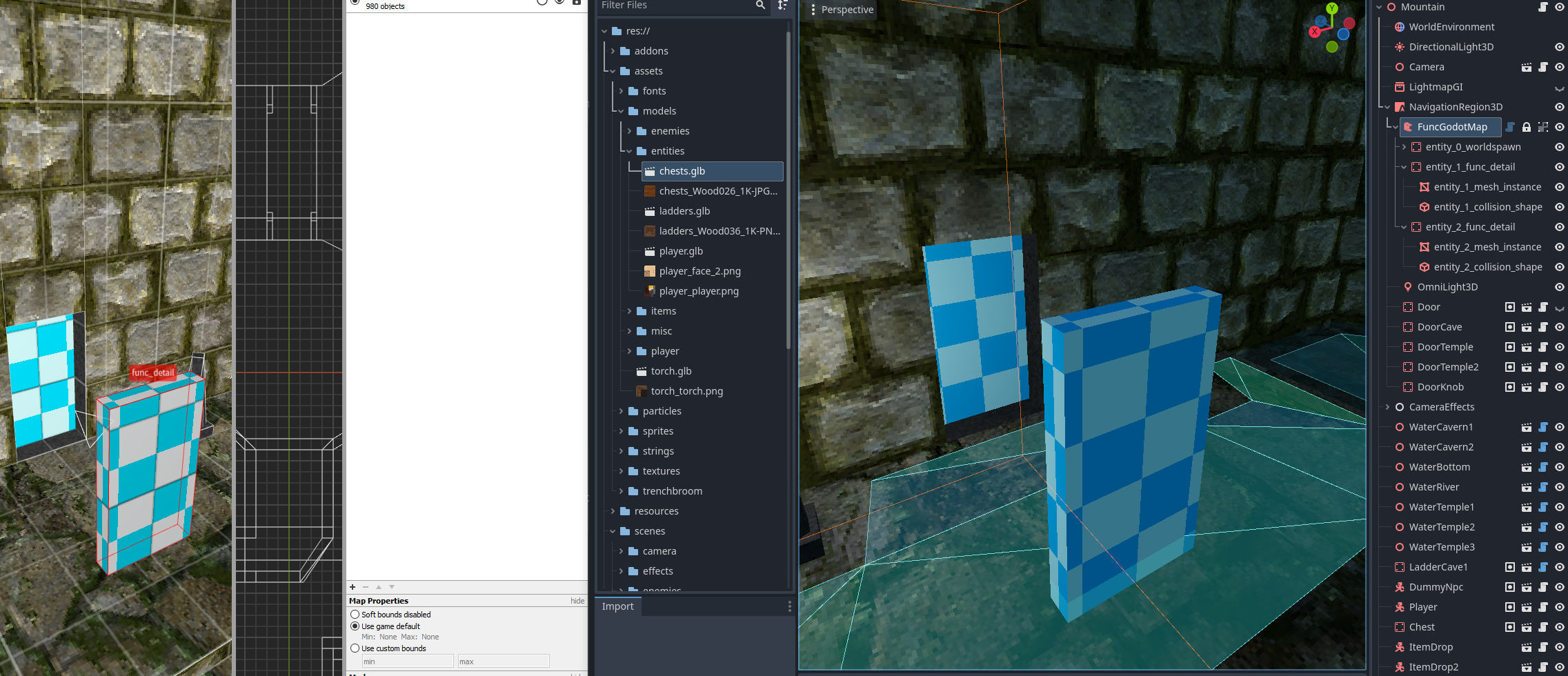
Task: Click the func_detail label in TrenchBroom view
Action: pos(153,372)
